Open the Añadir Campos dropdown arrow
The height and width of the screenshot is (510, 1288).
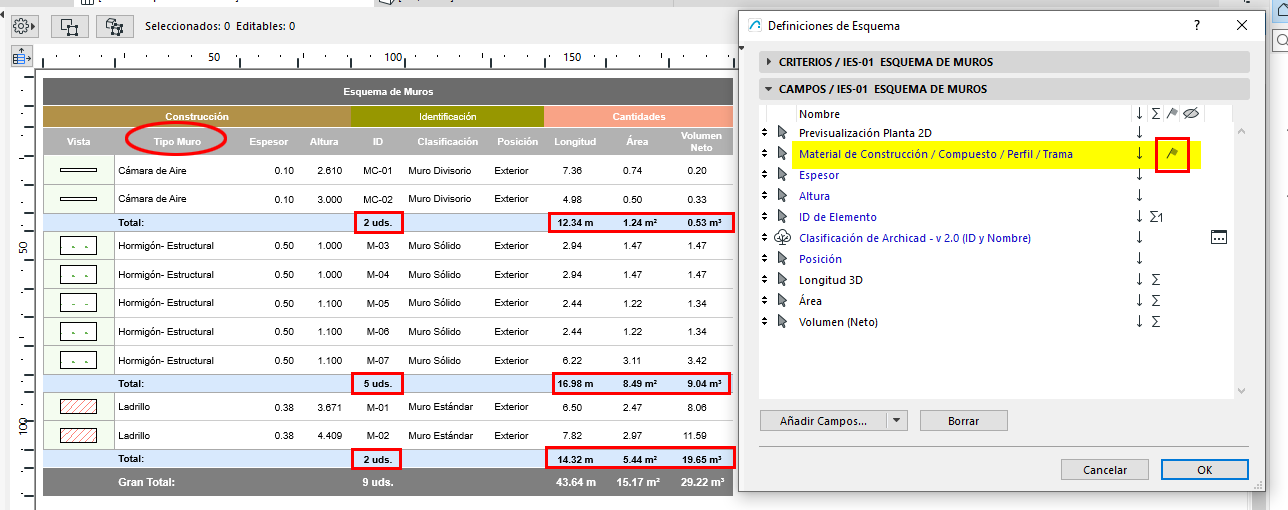tap(897, 421)
